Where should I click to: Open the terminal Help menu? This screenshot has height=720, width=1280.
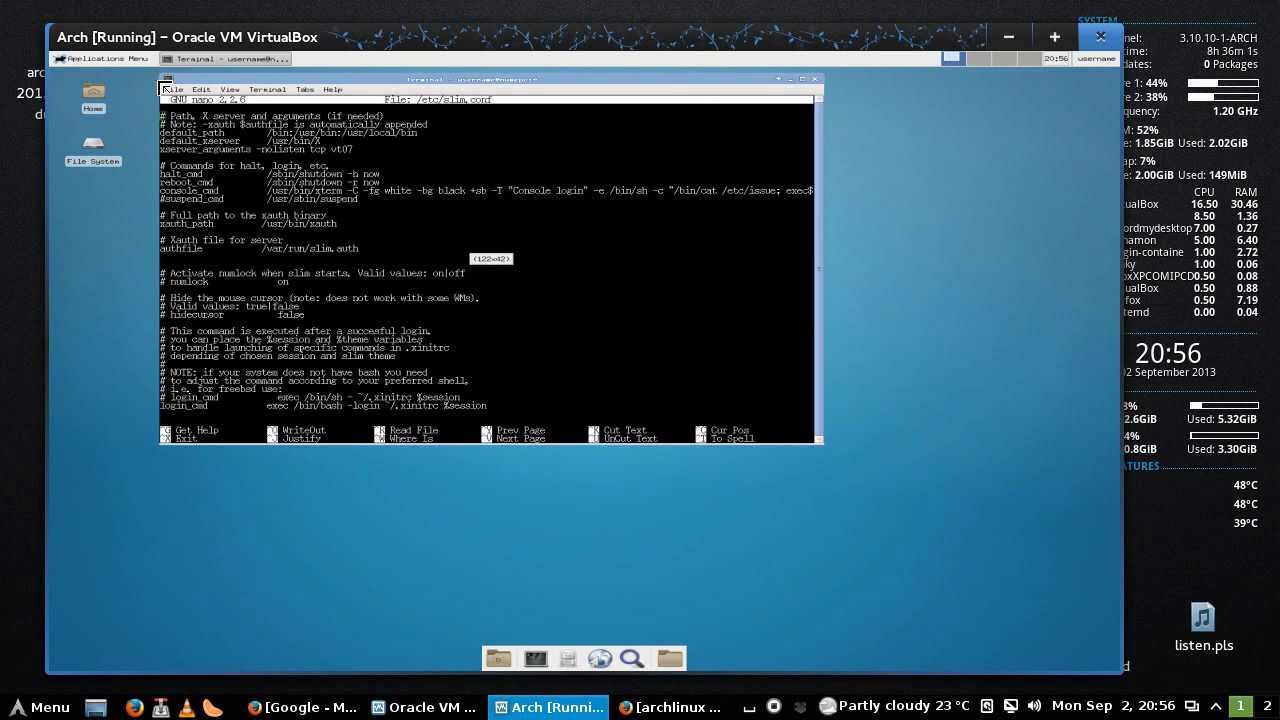click(332, 90)
